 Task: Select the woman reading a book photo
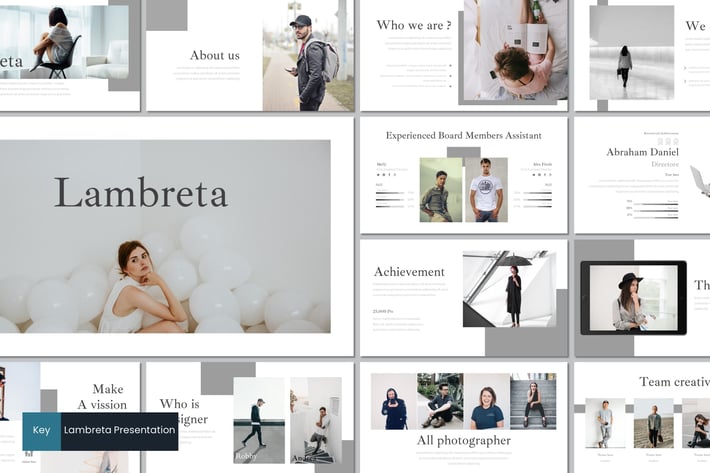tap(516, 50)
